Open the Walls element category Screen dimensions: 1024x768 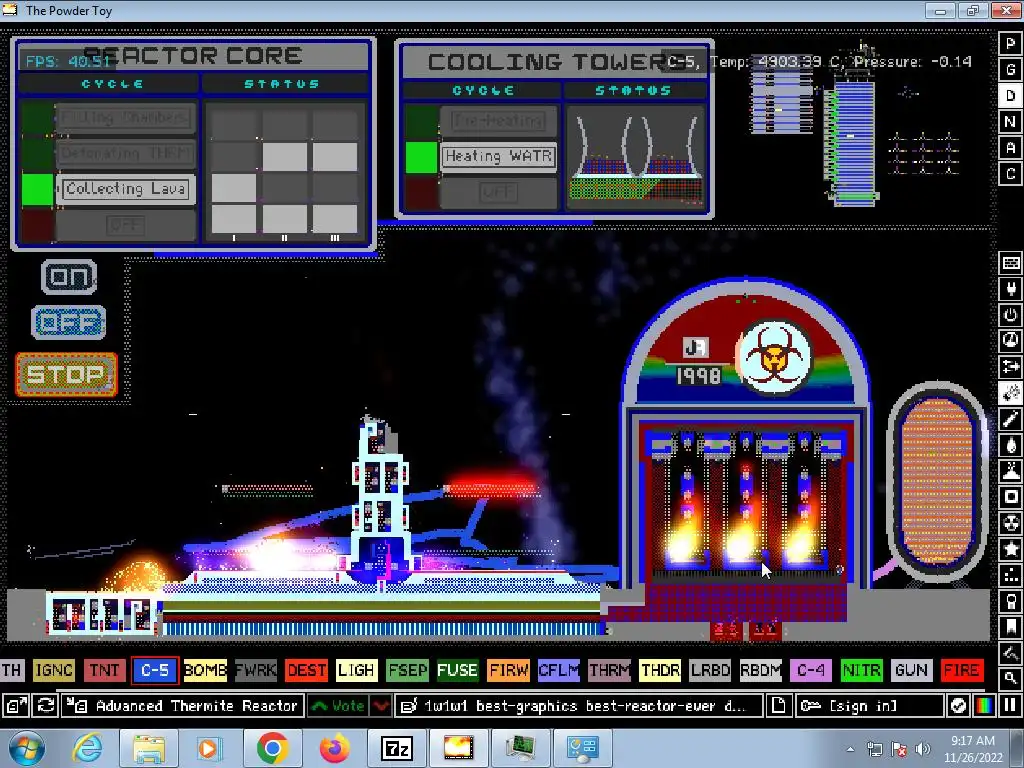(x=1010, y=263)
